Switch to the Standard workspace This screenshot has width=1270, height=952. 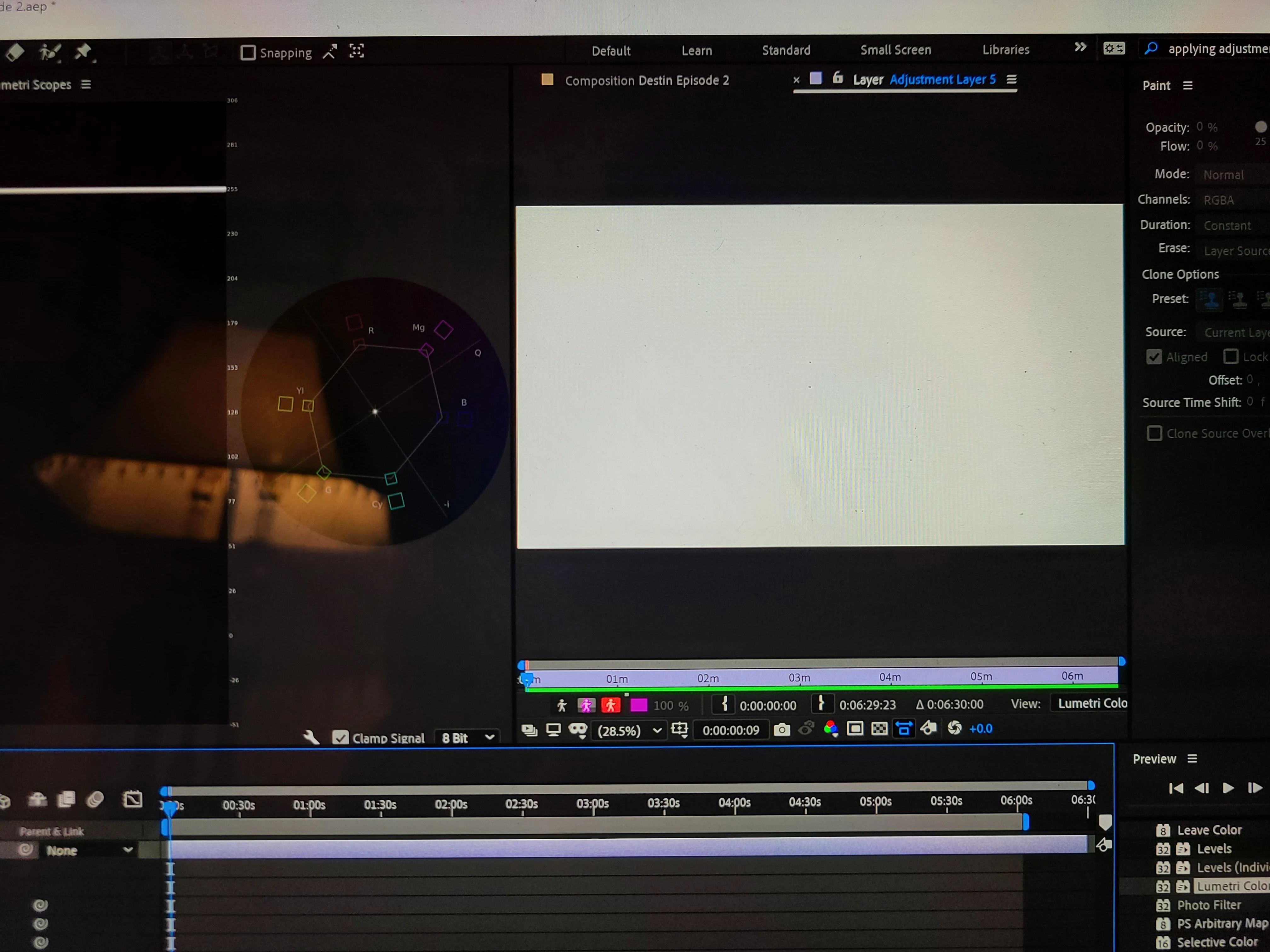(786, 50)
